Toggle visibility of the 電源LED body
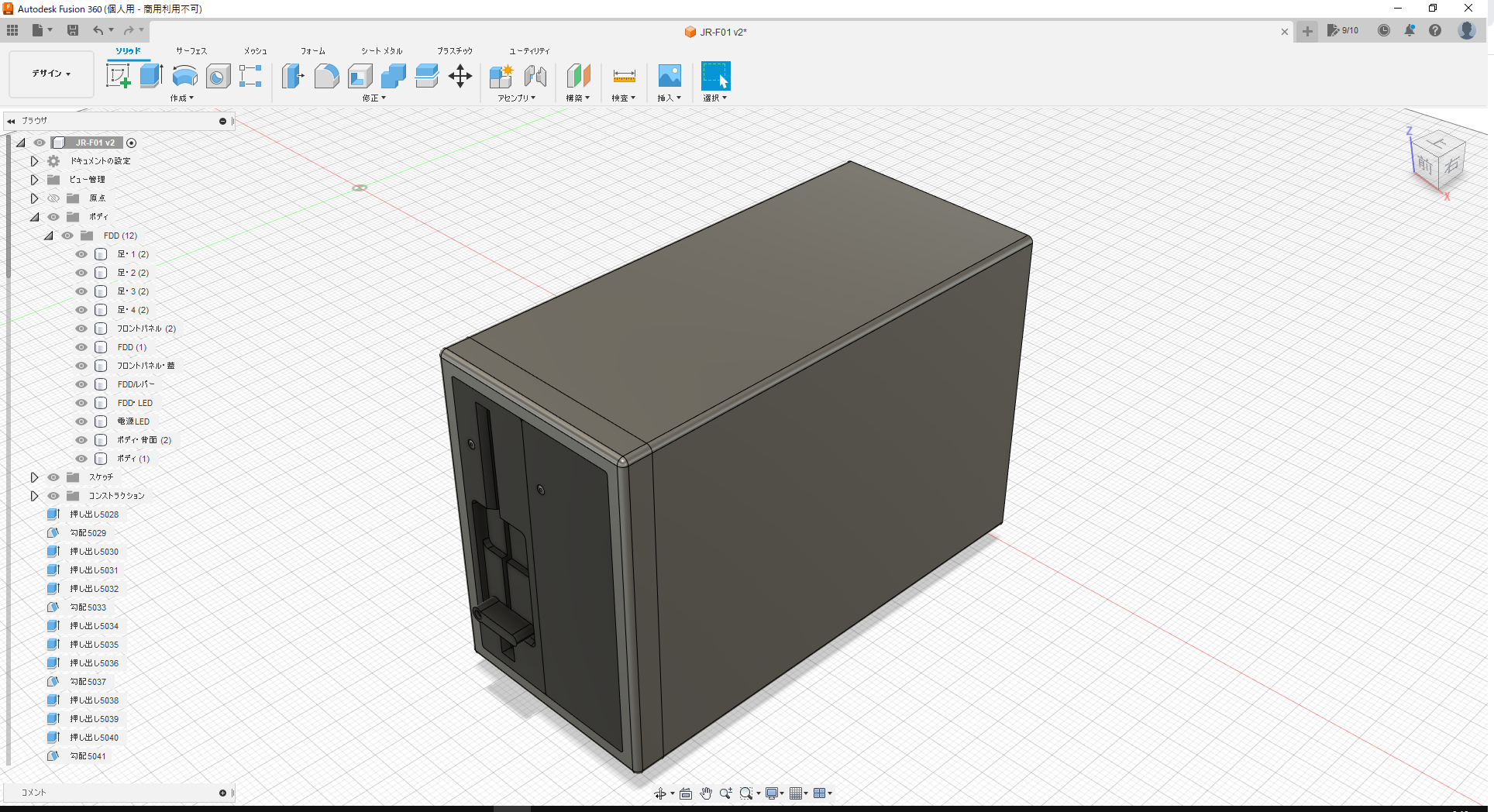The image size is (1494, 812). click(81, 421)
